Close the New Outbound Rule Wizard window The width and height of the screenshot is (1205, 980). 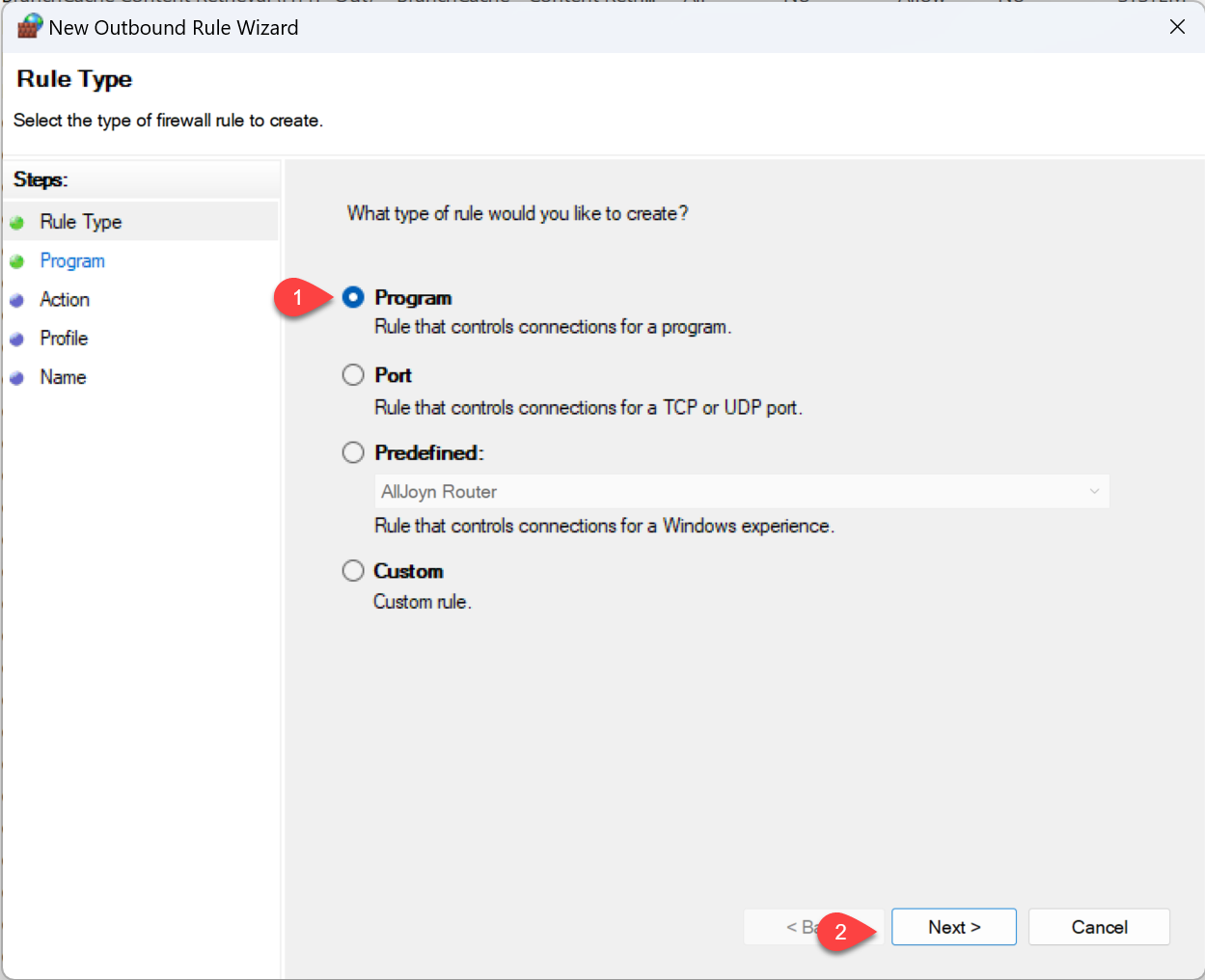point(1177,27)
